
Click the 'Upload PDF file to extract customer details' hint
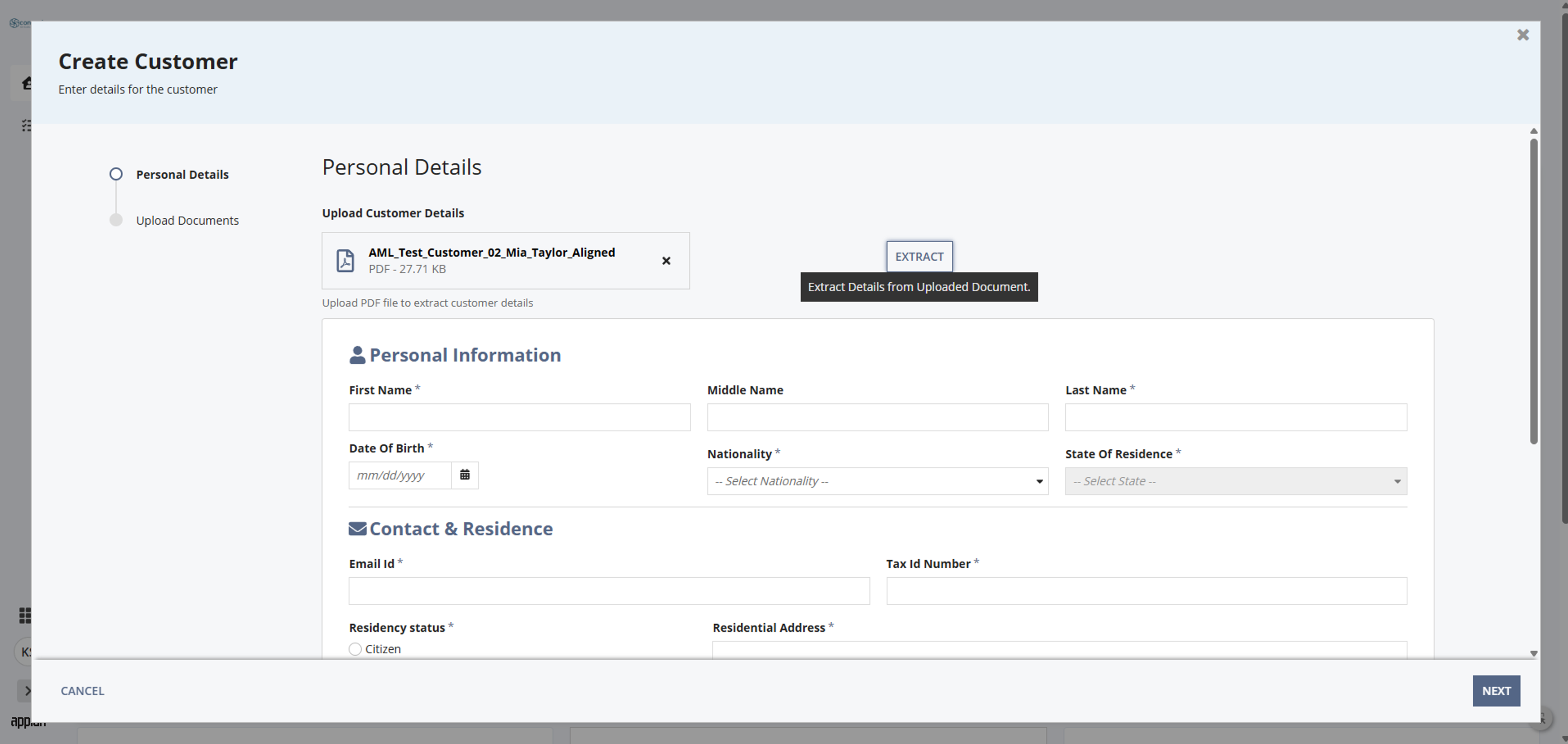[x=427, y=303]
